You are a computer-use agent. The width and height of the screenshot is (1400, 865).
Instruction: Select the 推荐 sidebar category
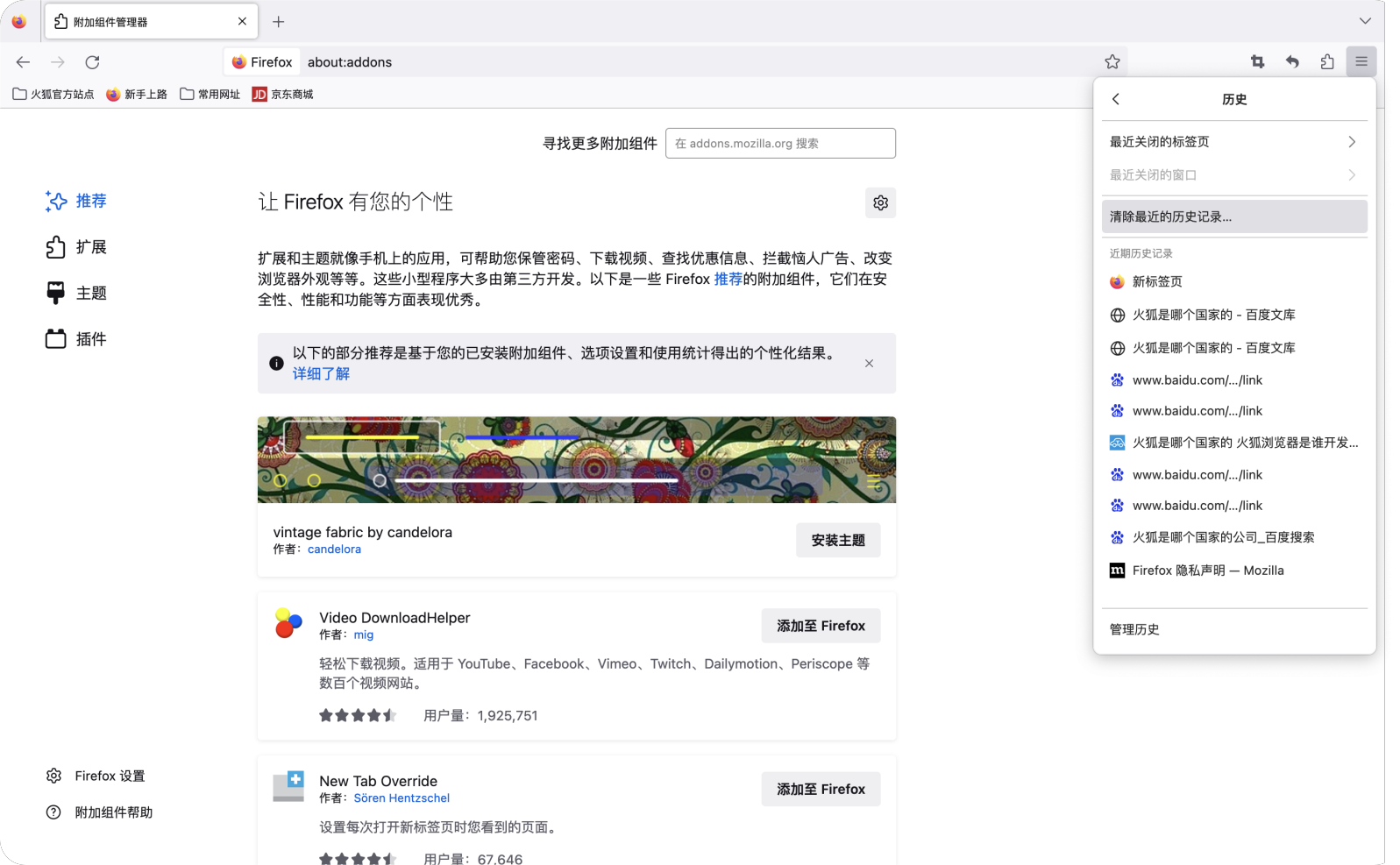[x=76, y=201]
